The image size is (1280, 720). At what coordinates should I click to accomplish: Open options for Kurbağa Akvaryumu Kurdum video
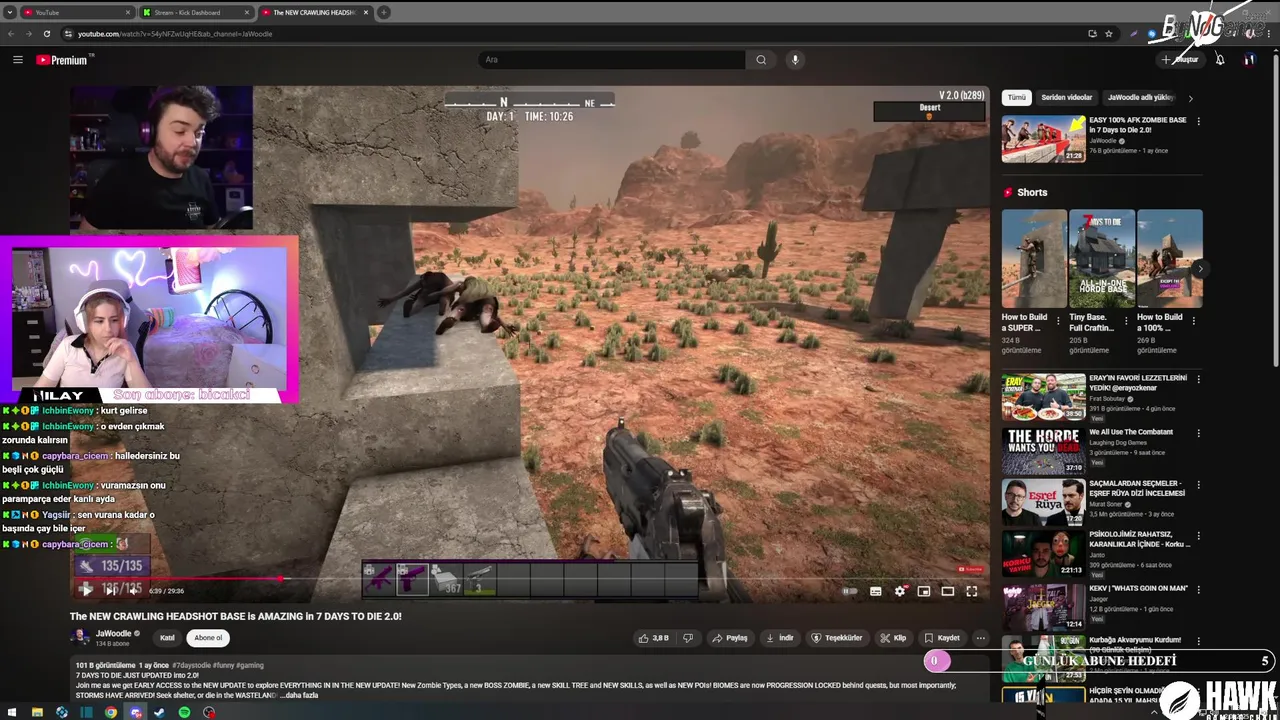pyautogui.click(x=1198, y=641)
